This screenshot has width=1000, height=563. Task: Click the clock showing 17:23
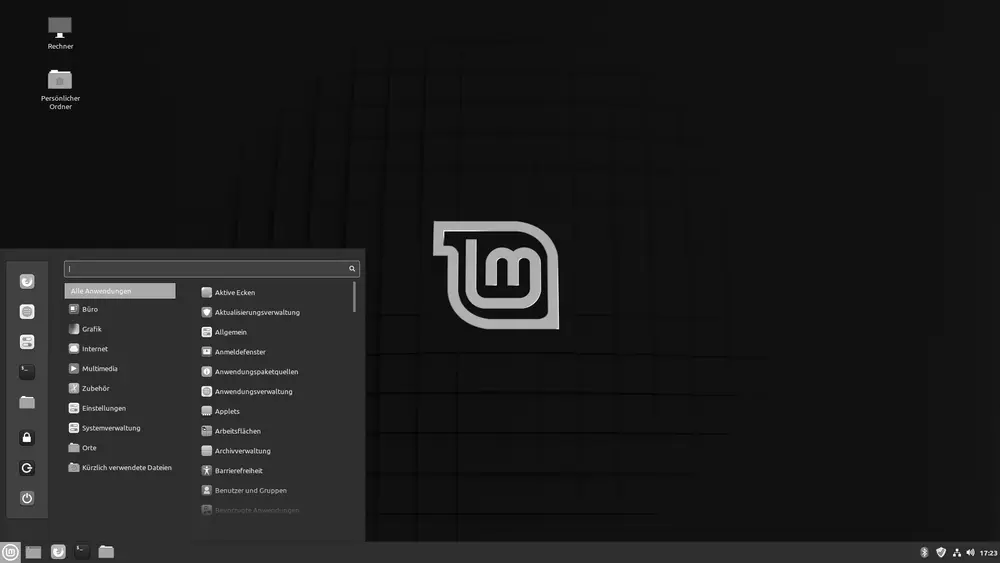989,553
